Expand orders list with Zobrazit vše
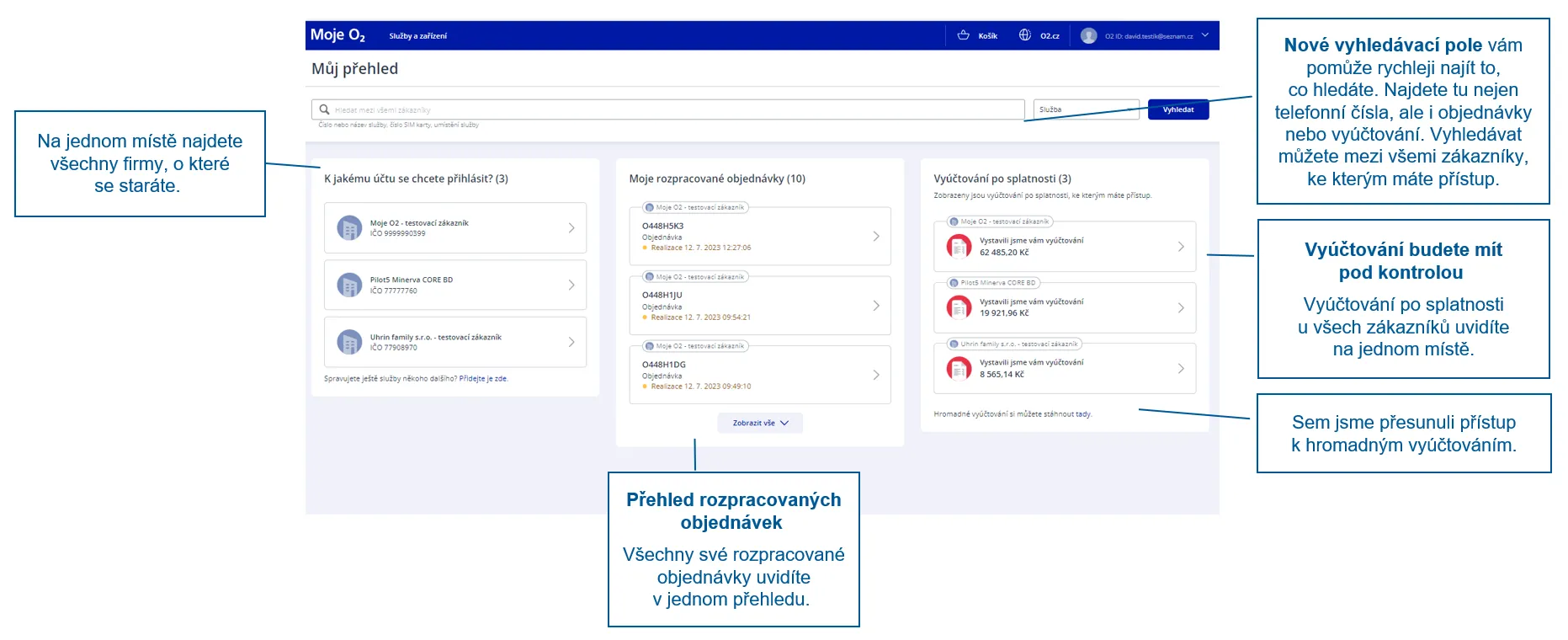1568x640 pixels. (759, 423)
